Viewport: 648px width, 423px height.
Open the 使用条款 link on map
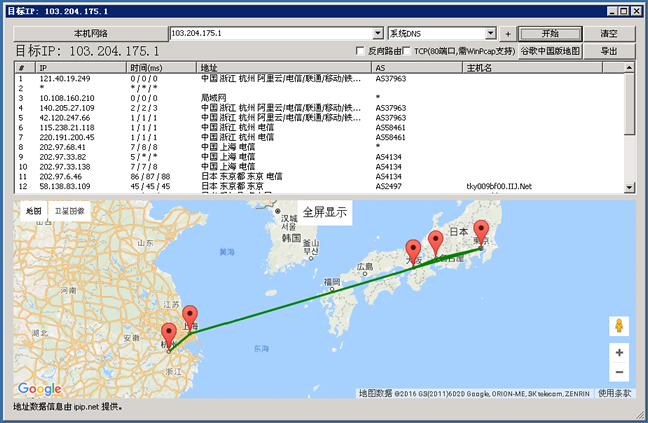(x=614, y=393)
